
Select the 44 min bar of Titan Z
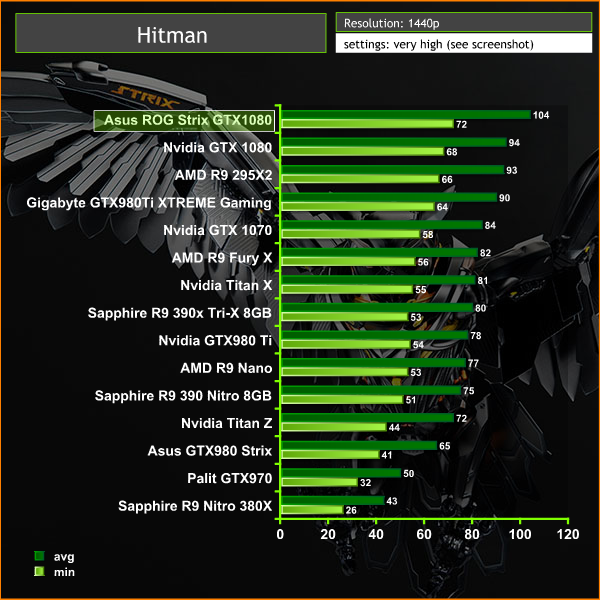(334, 427)
